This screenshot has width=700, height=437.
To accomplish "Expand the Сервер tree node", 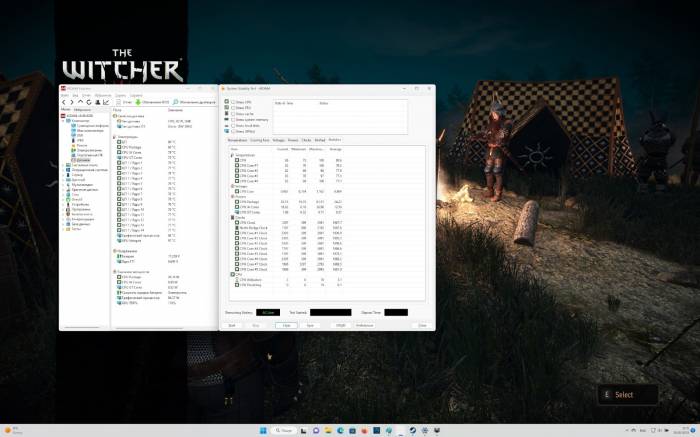I will pyautogui.click(x=63, y=175).
